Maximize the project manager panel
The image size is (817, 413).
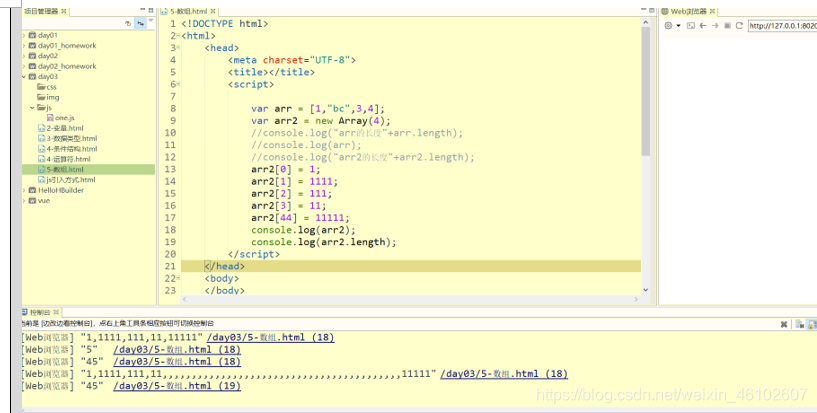(x=151, y=10)
